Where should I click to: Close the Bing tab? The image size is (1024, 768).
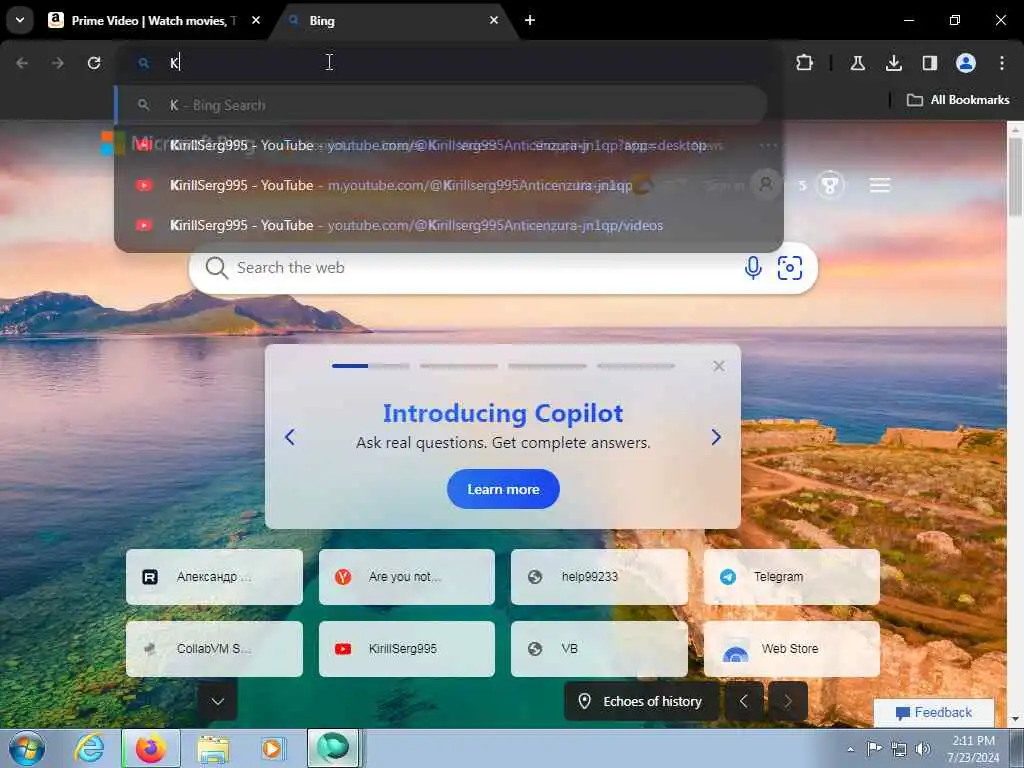coord(494,20)
